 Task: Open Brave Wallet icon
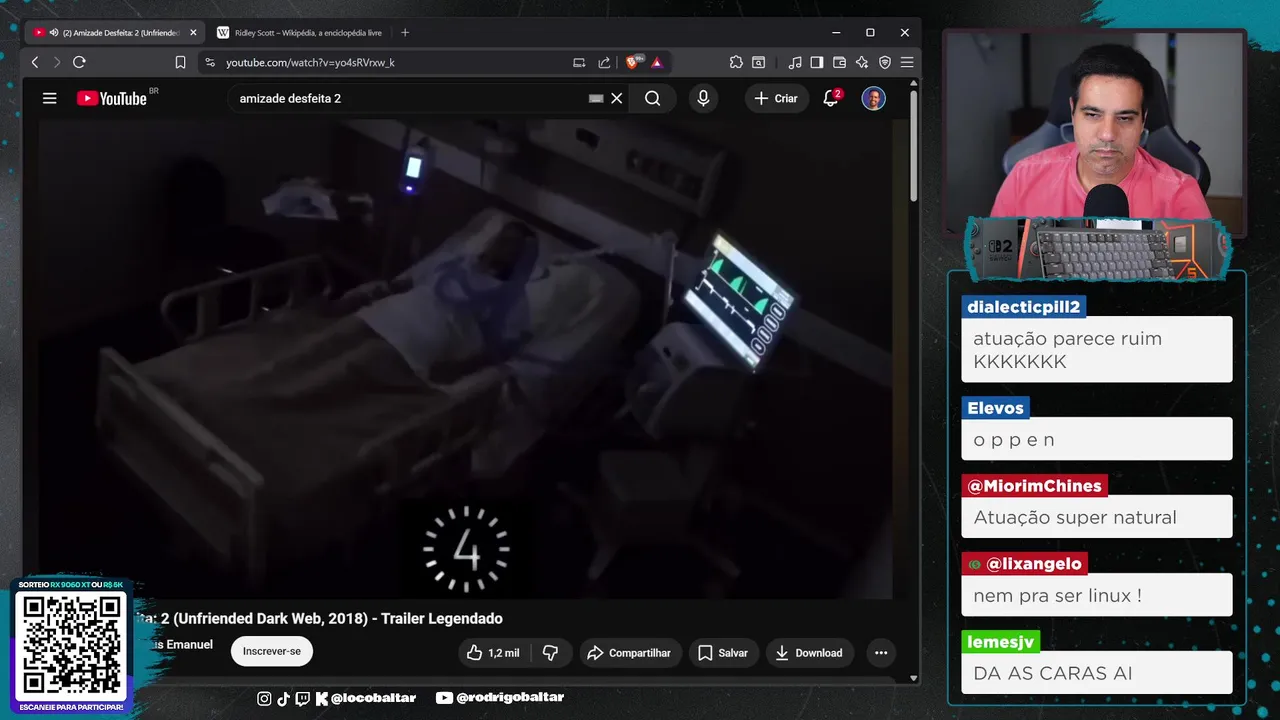point(839,62)
